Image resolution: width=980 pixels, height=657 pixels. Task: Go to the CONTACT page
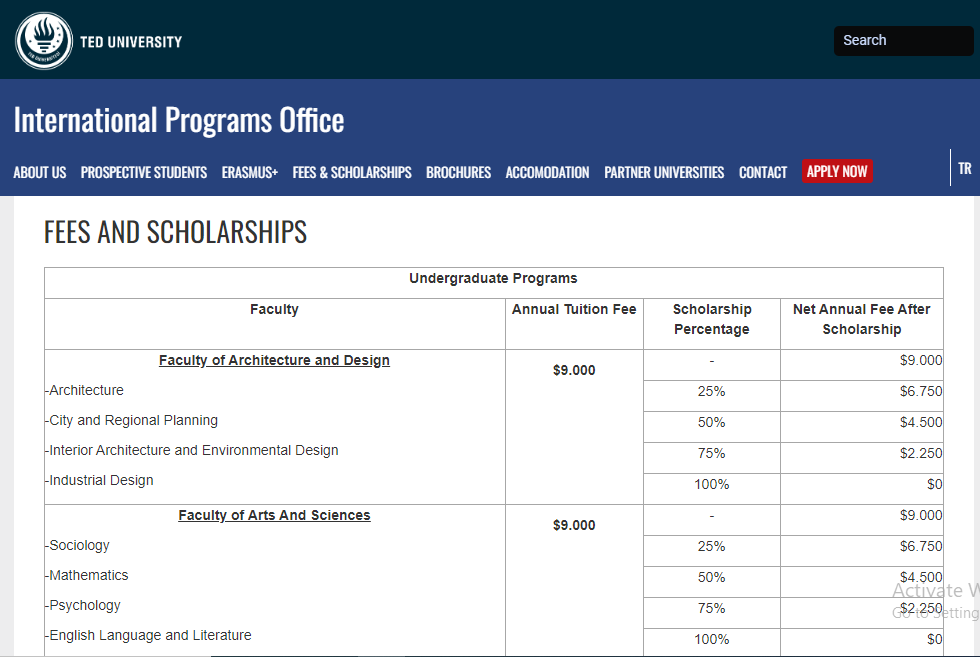coord(763,173)
